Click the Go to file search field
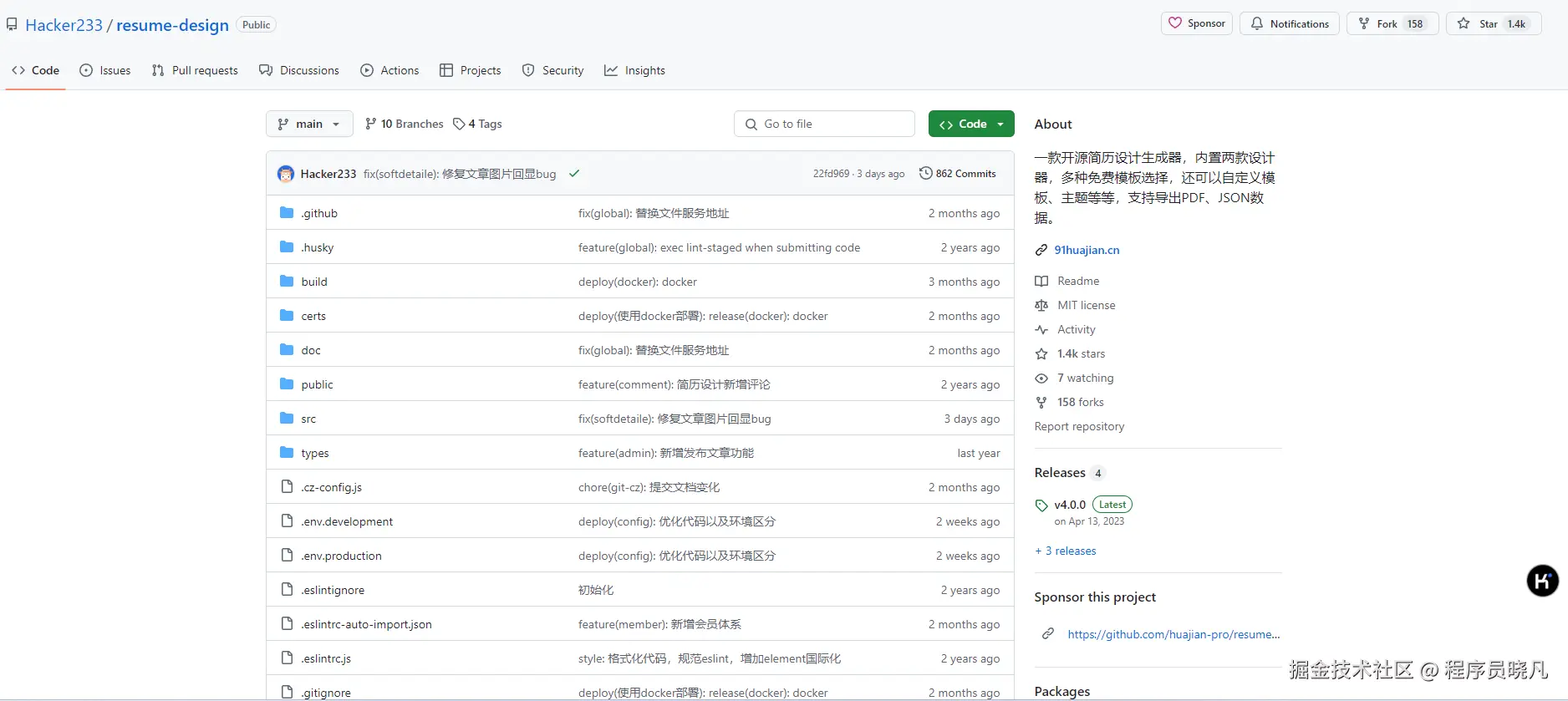The width and height of the screenshot is (1568, 701). (824, 124)
